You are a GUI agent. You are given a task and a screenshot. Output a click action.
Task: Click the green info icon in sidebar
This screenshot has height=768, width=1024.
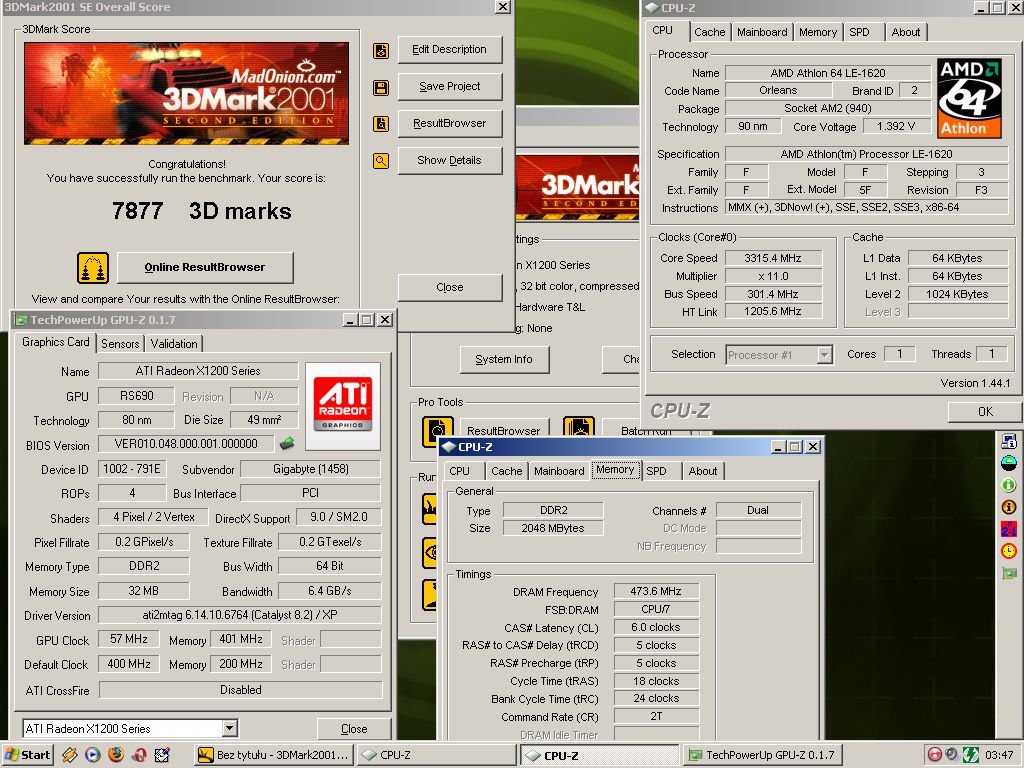1009,485
